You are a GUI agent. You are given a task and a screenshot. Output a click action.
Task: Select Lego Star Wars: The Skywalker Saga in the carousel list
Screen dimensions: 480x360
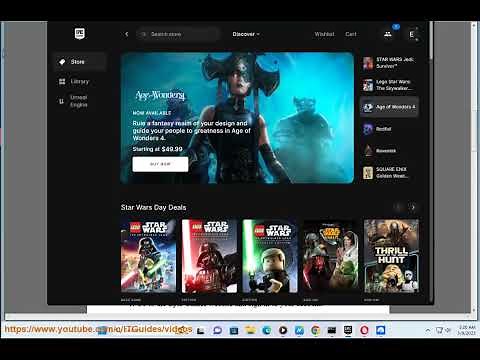(x=389, y=85)
